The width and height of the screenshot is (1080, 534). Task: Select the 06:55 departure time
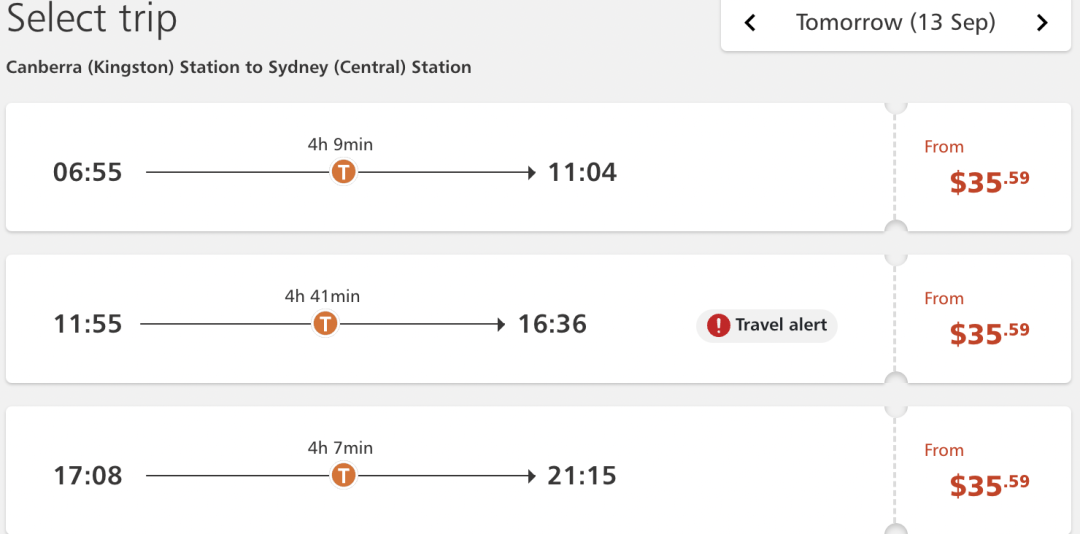(x=87, y=172)
